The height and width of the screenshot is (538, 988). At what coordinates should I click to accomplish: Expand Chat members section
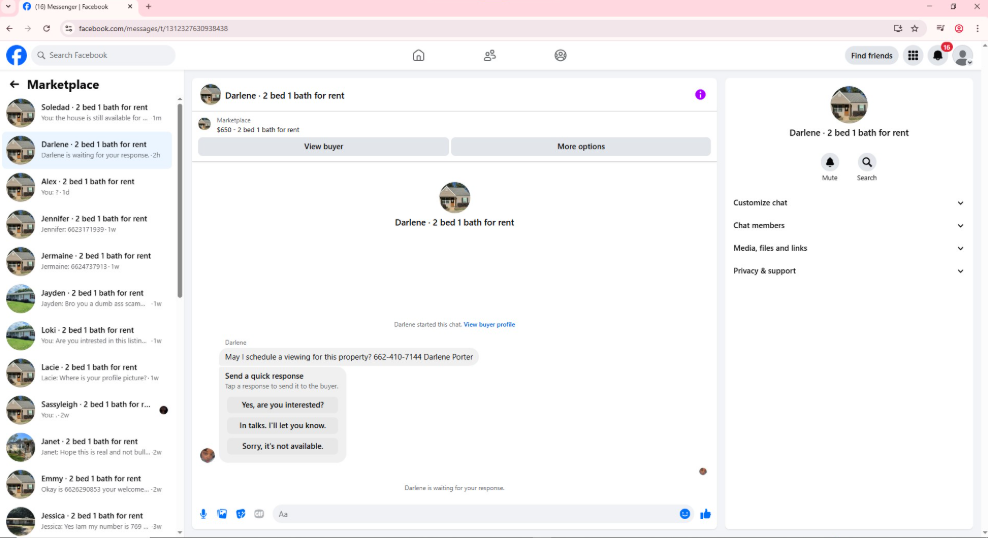[848, 226]
